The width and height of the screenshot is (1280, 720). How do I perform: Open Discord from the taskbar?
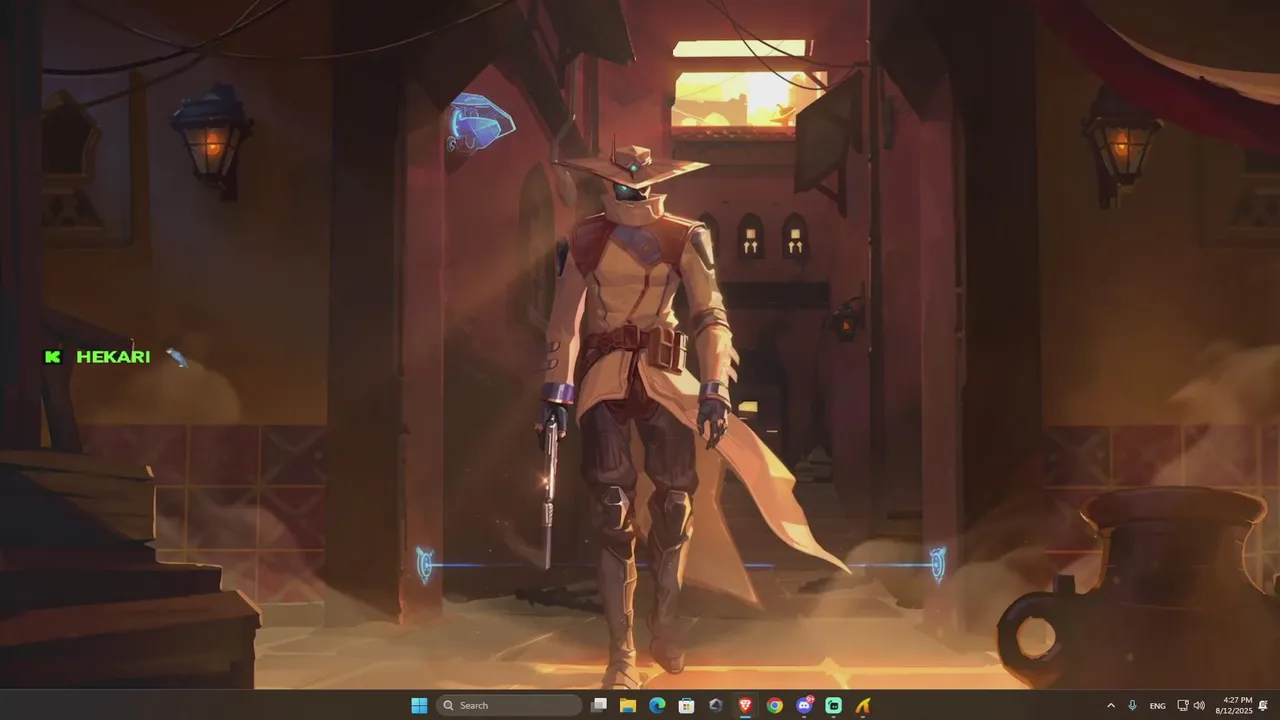pyautogui.click(x=804, y=705)
